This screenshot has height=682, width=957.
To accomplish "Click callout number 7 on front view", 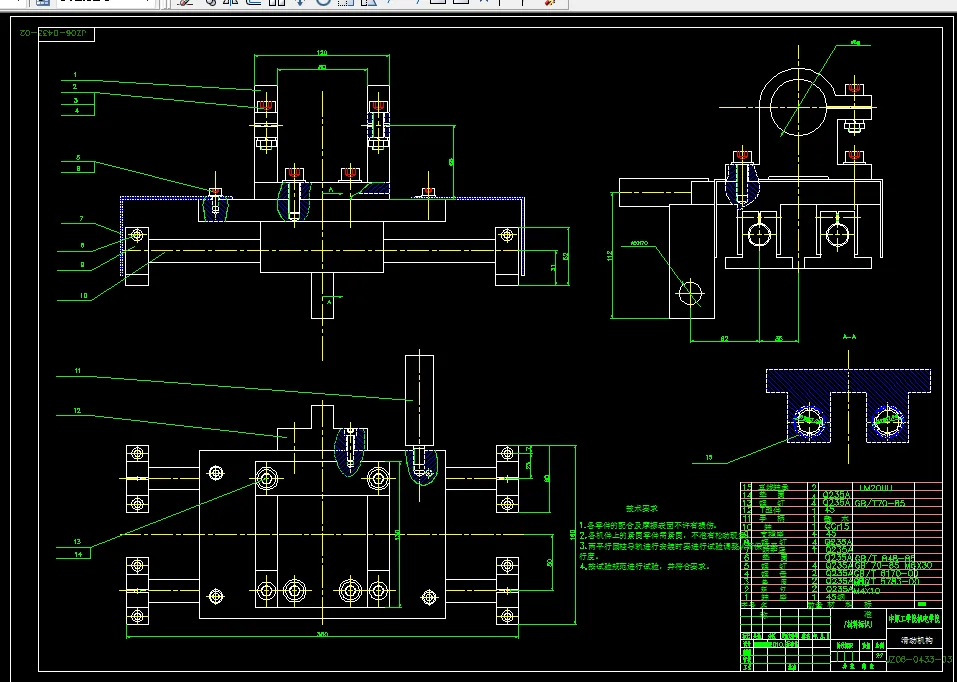I will click(x=81, y=219).
